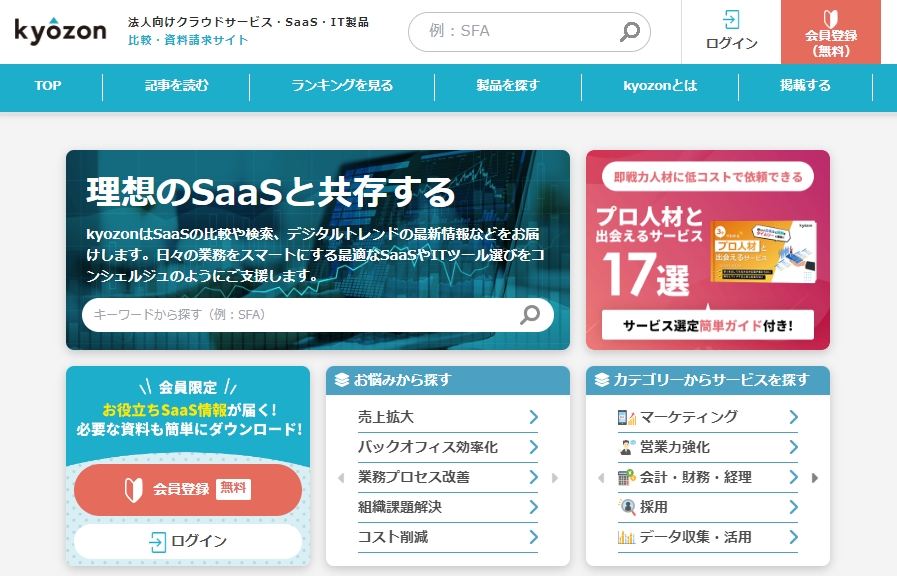Click the header 会員登録(無料) button
This screenshot has height=576, width=897.
[831, 32]
